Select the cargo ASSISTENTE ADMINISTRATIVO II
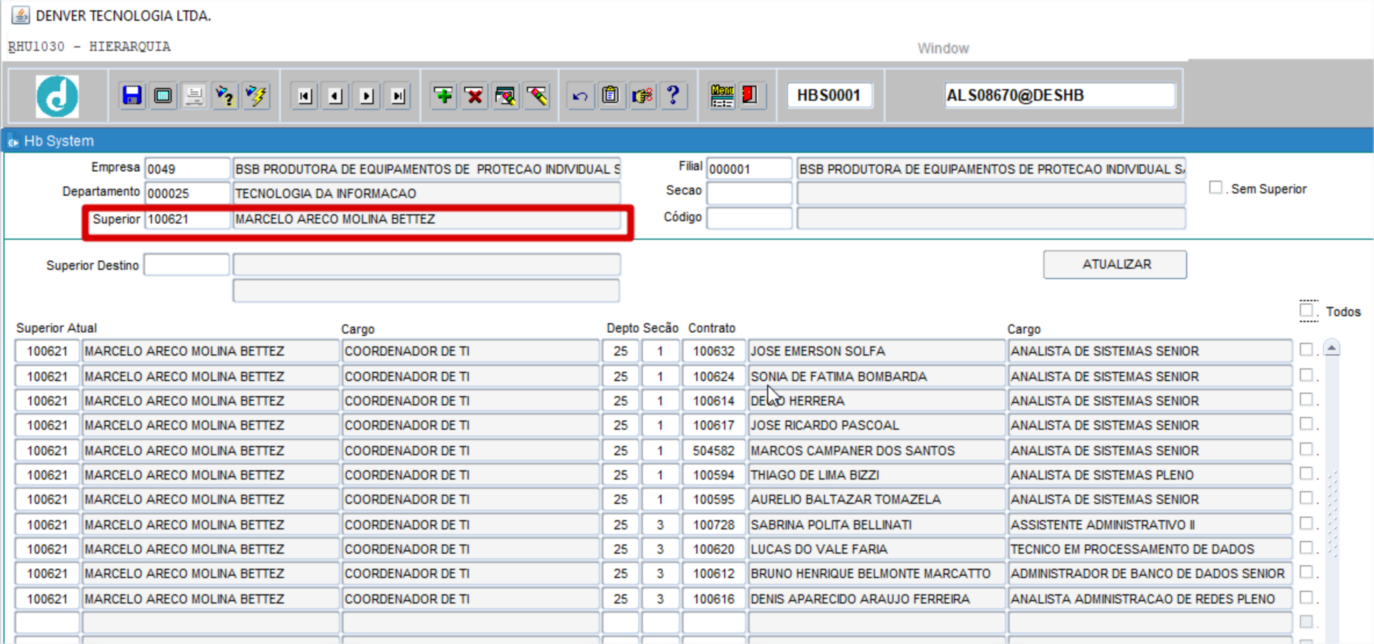Image resolution: width=1374 pixels, height=644 pixels. pyautogui.click(x=1150, y=524)
